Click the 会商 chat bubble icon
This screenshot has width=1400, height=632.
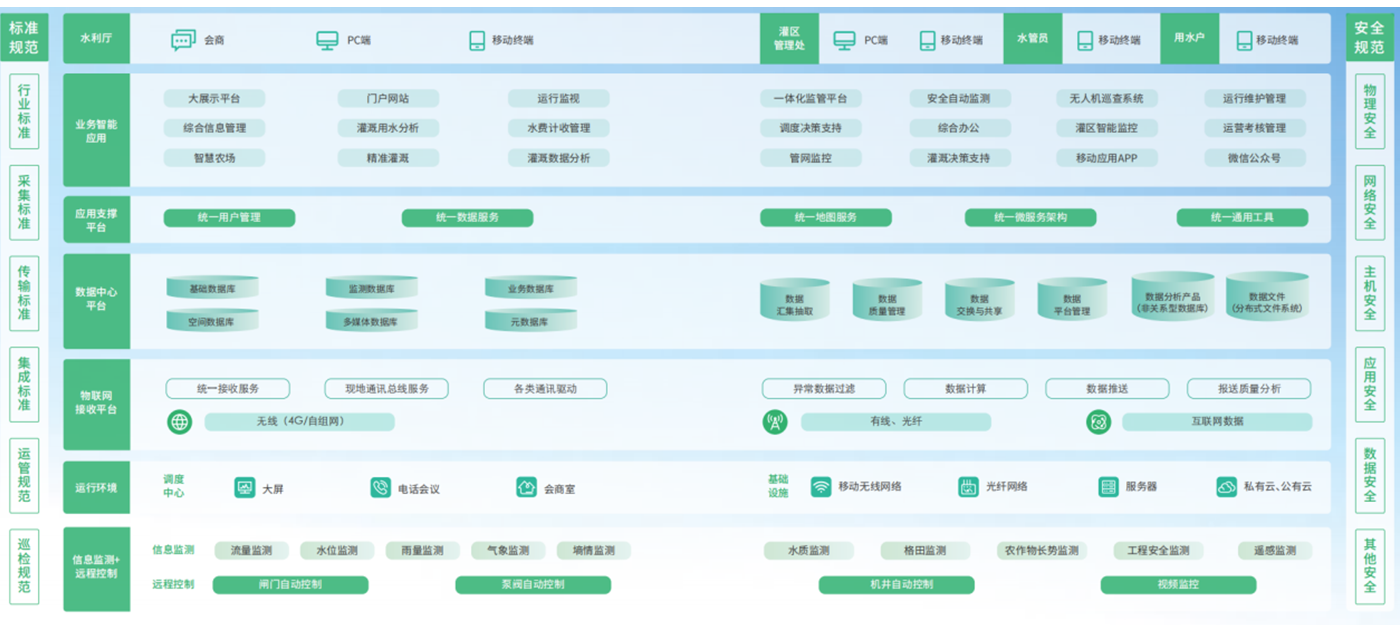tap(183, 40)
